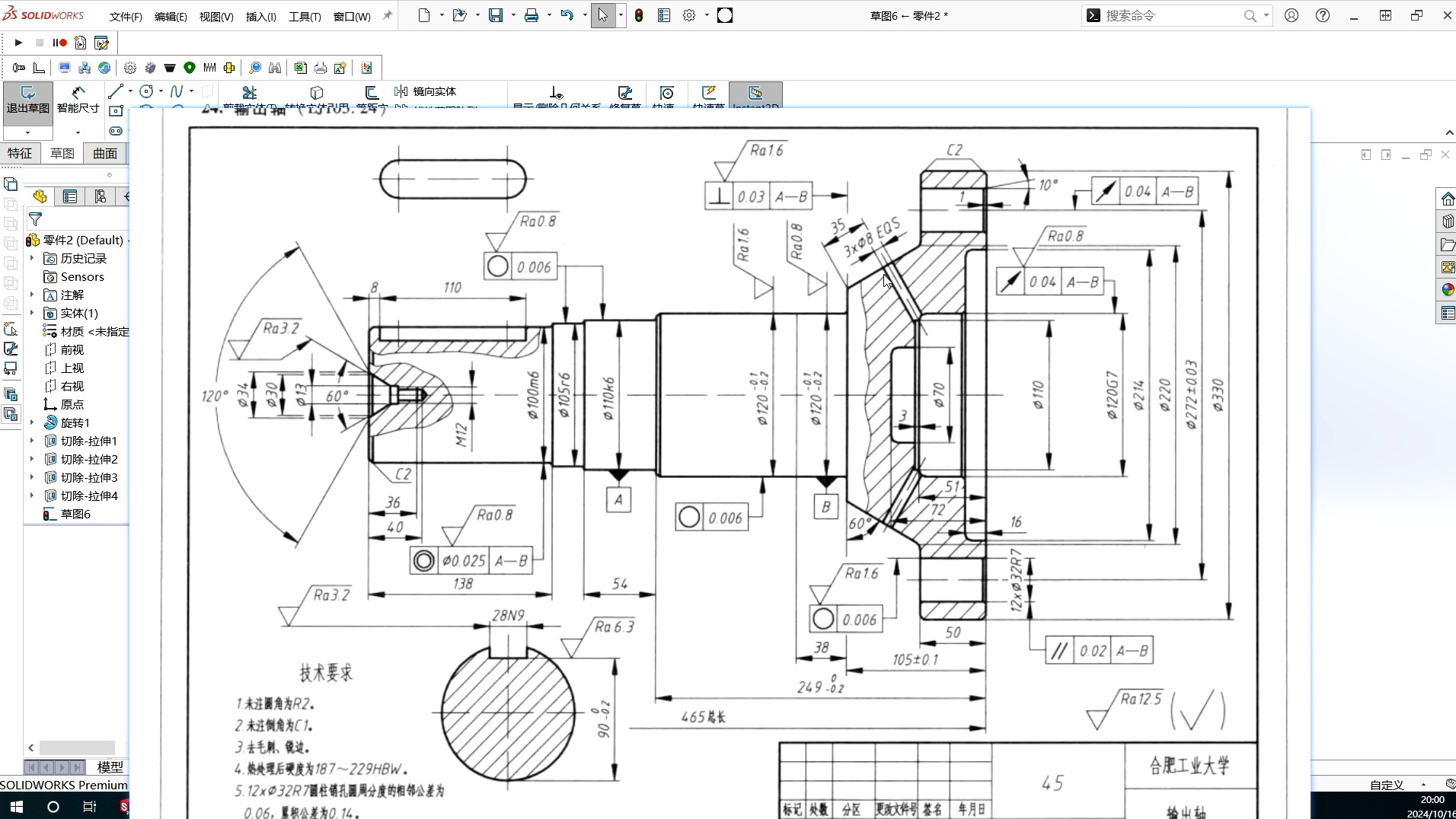This screenshot has width=1456, height=819.
Task: Open the Windows Start button
Action: tap(17, 806)
